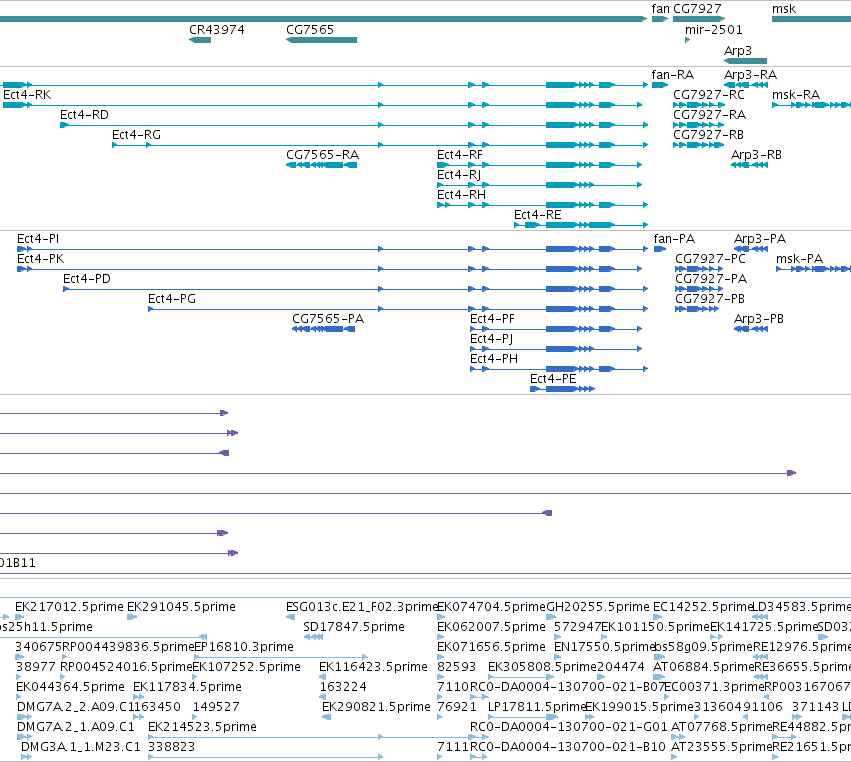Select the CG7565 gene label
The width and height of the screenshot is (851, 762).
310,30
